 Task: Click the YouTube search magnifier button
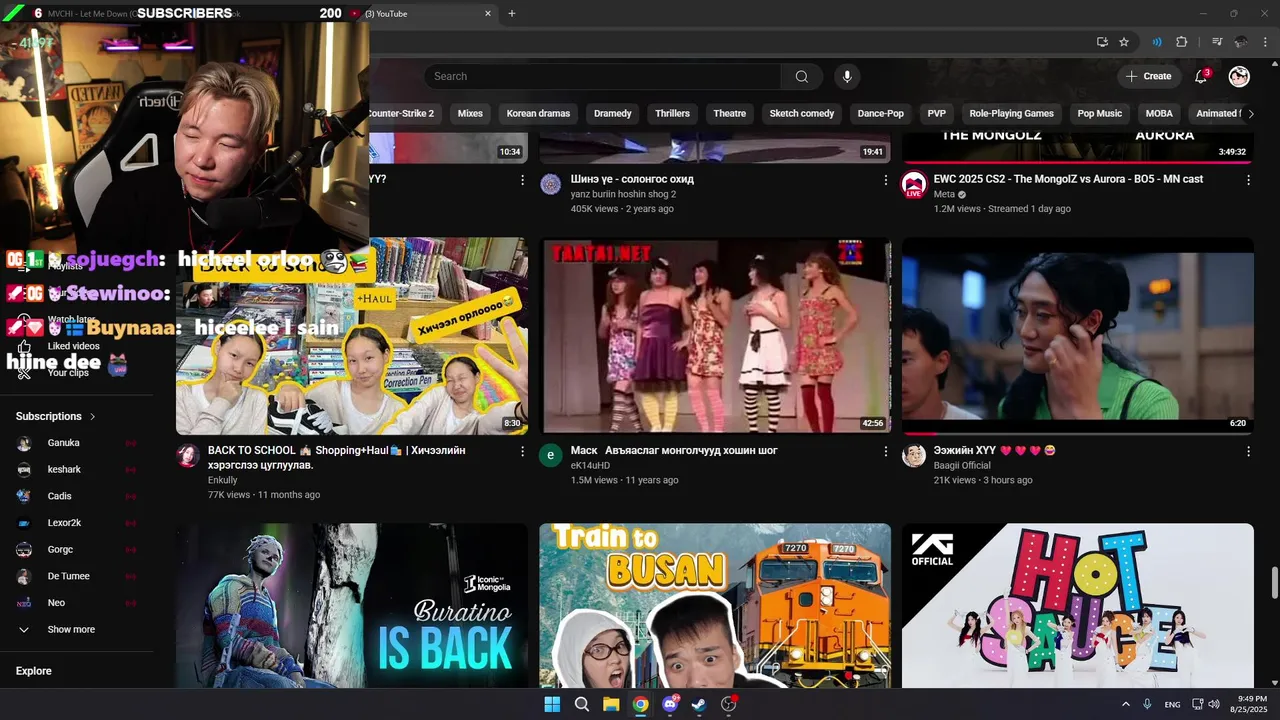pos(801,76)
